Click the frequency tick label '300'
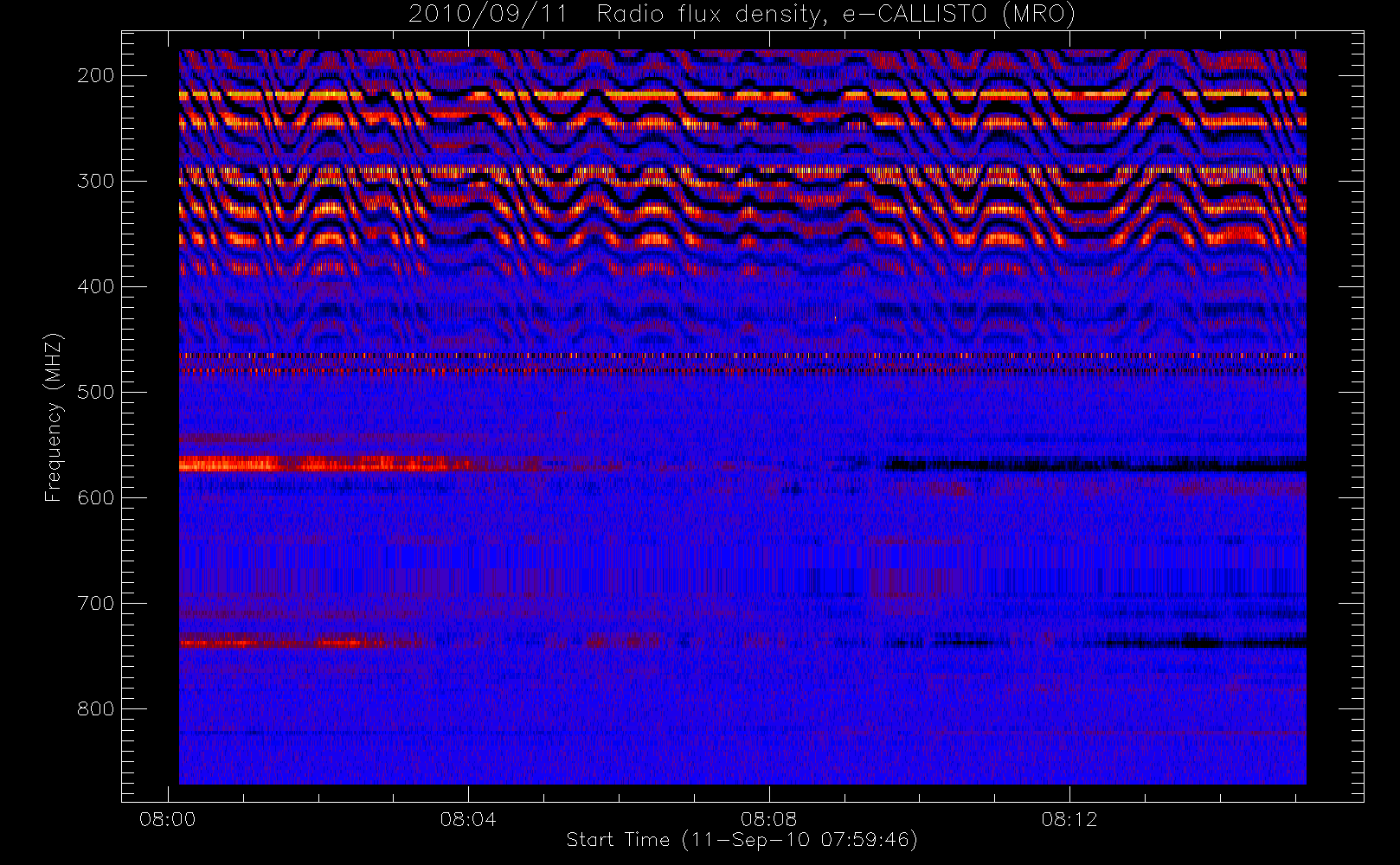The image size is (1400, 865). point(96,181)
